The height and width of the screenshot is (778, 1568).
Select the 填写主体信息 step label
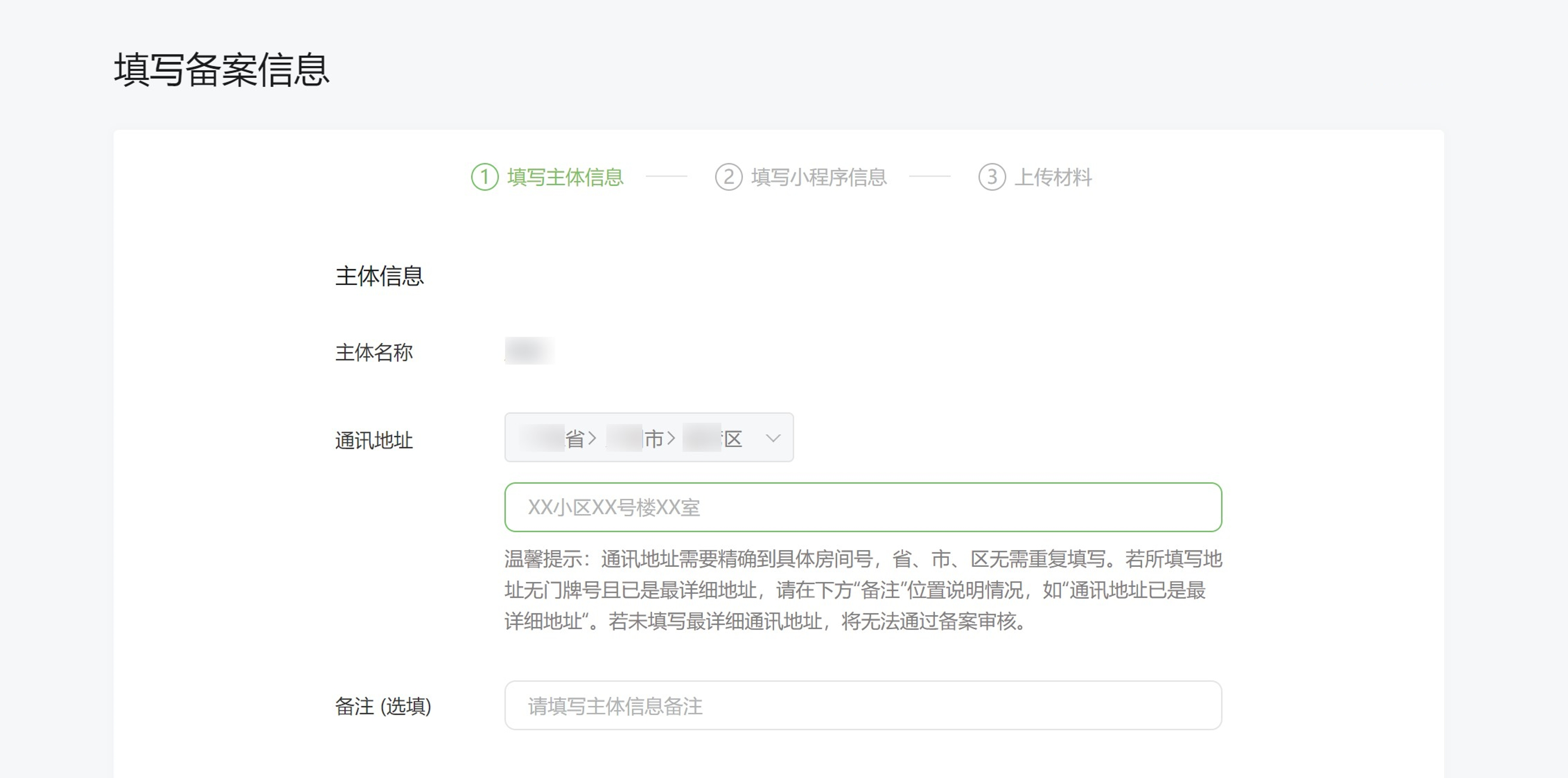coord(565,177)
